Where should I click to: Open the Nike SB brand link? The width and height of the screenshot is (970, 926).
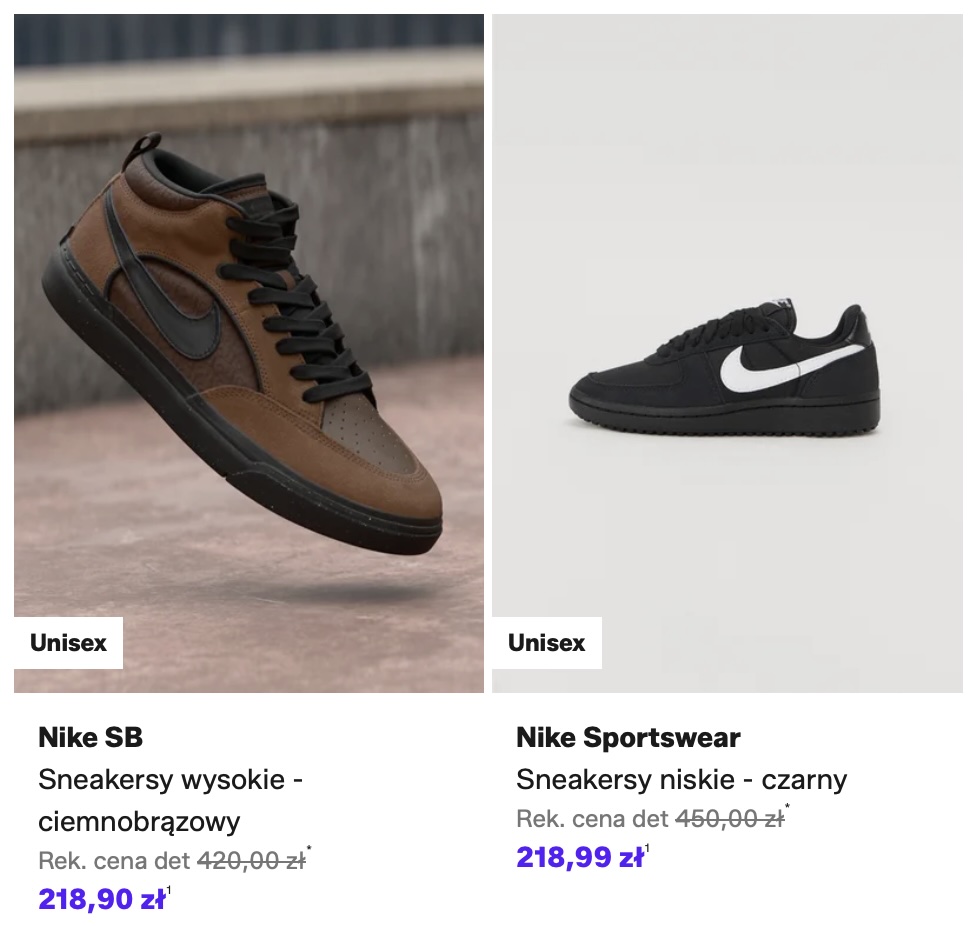[91, 738]
